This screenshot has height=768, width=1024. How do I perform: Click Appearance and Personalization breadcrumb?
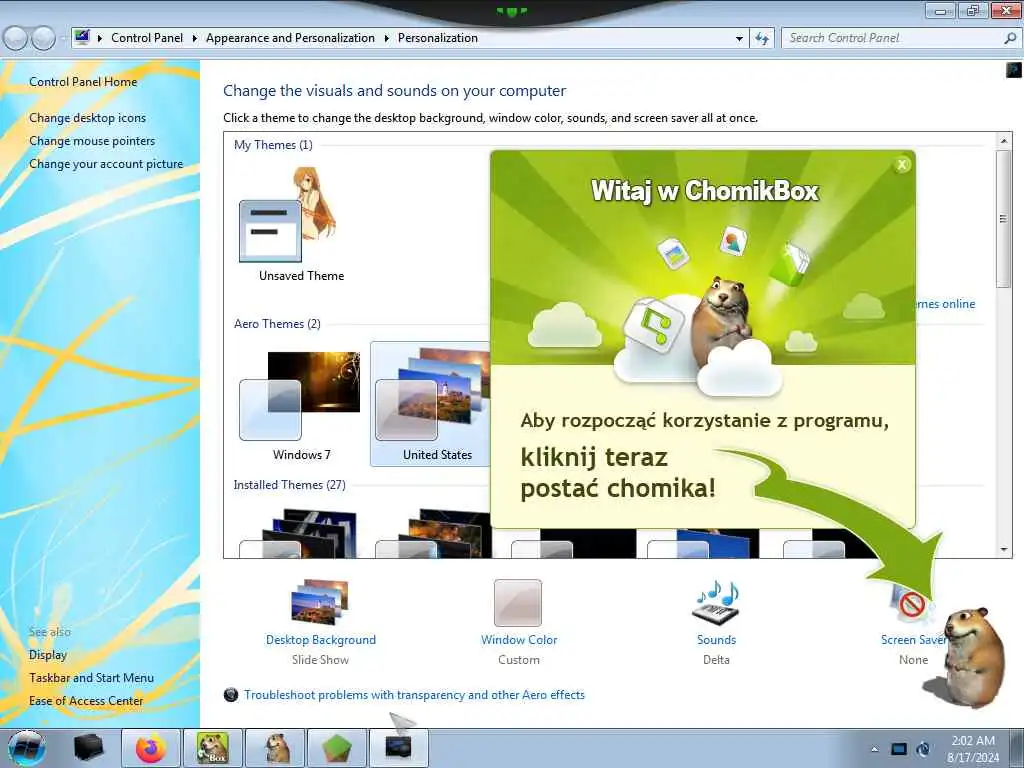tap(290, 38)
